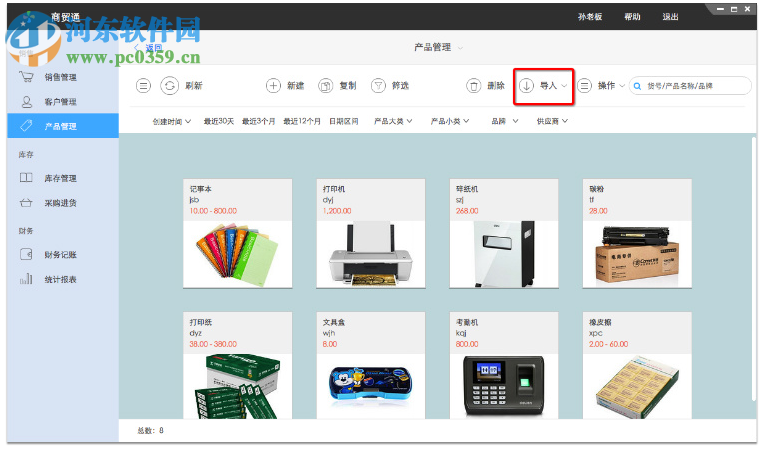Image resolution: width=761 pixels, height=454 pixels.
Task: Open 客户管理 in the sidebar
Action: tap(63, 101)
